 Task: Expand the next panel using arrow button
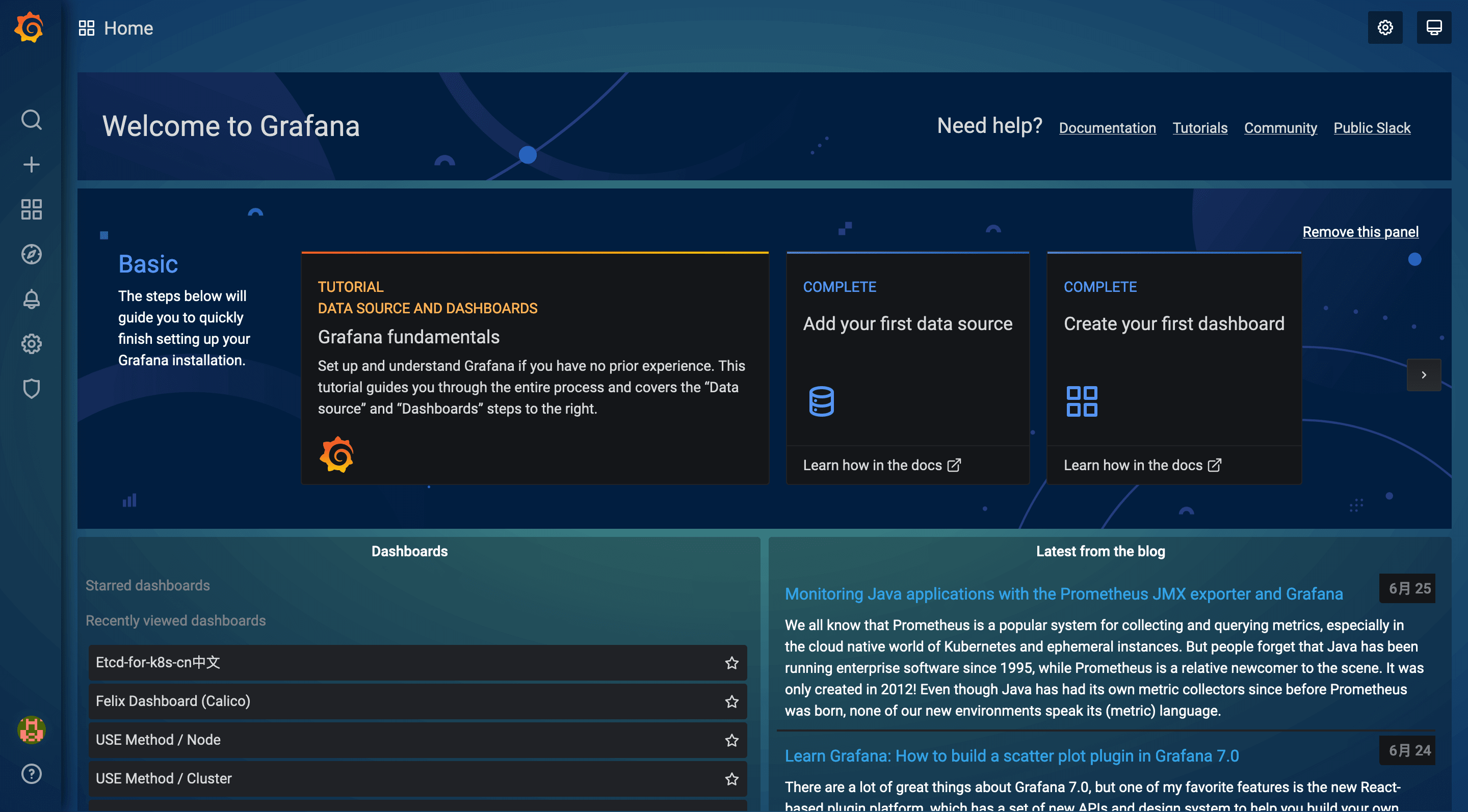pos(1423,375)
